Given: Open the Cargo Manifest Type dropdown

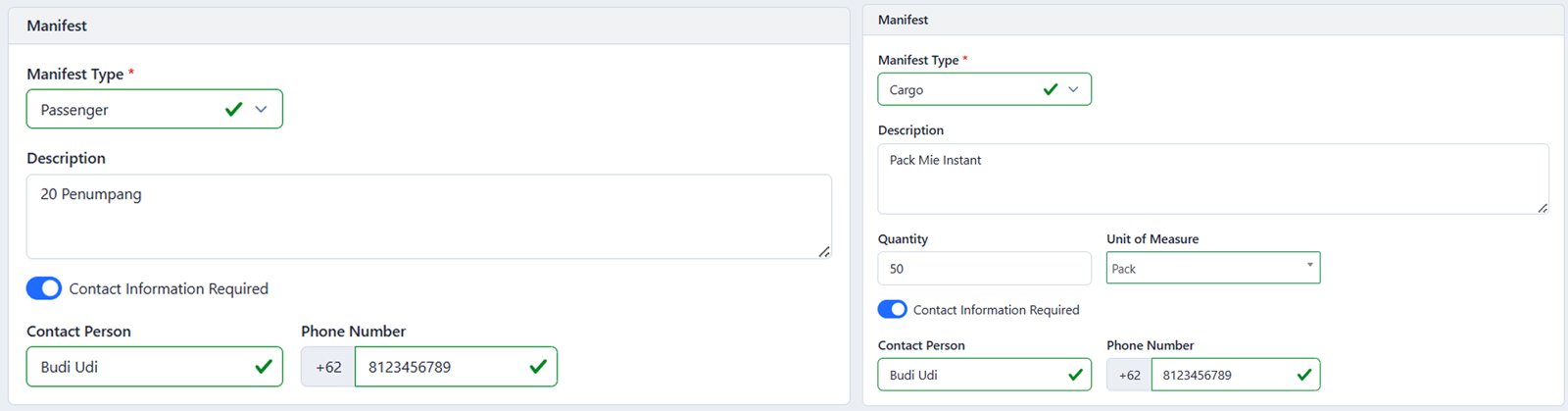Looking at the screenshot, I should (x=1073, y=89).
